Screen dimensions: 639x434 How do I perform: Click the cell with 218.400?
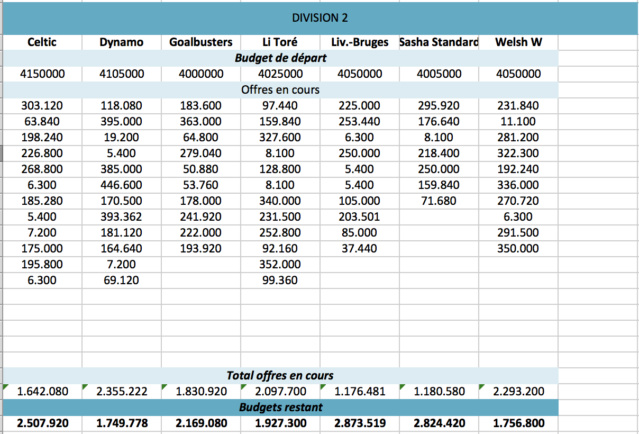point(439,153)
